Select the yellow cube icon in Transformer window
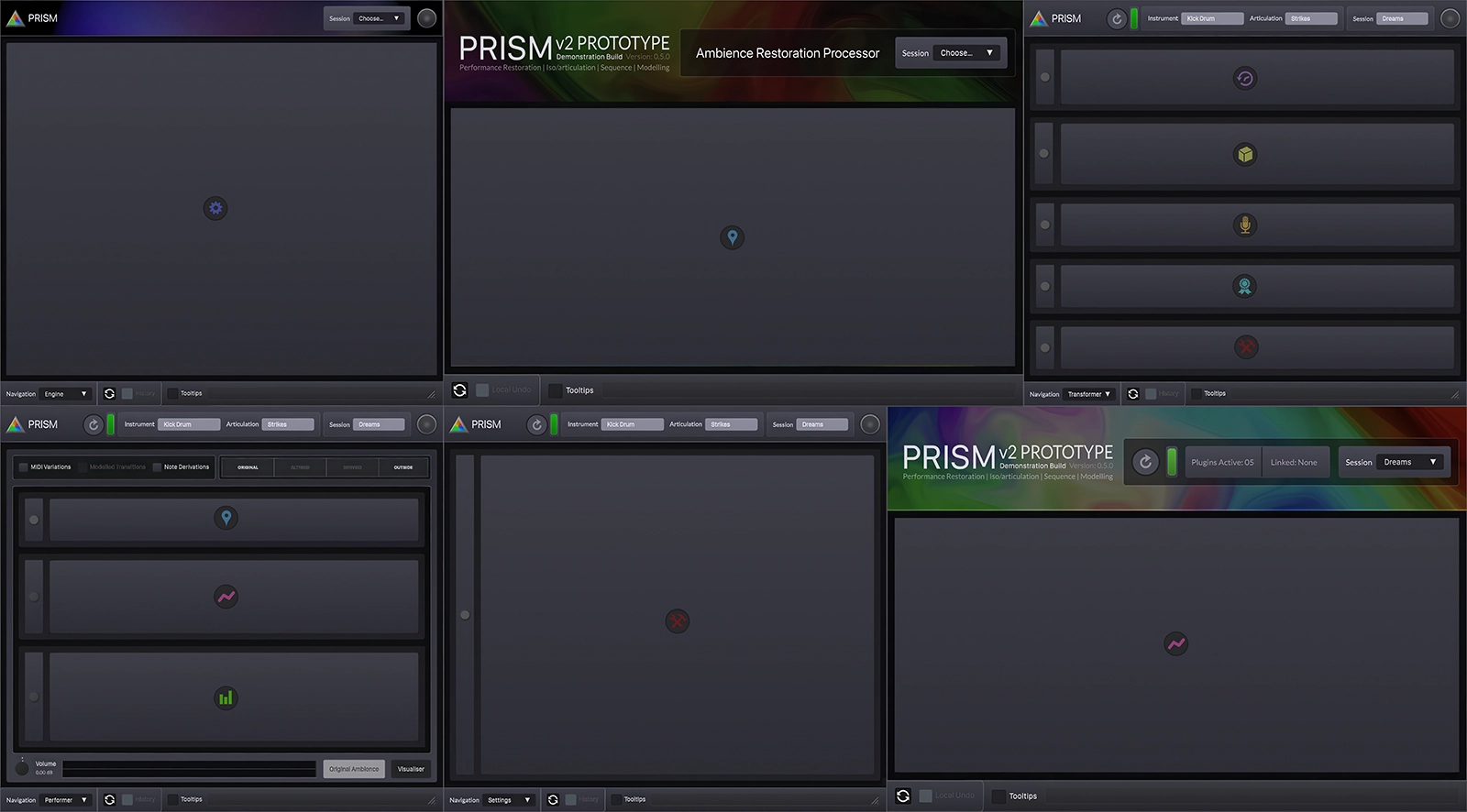Screen dimensions: 1467x812 coord(1244,154)
